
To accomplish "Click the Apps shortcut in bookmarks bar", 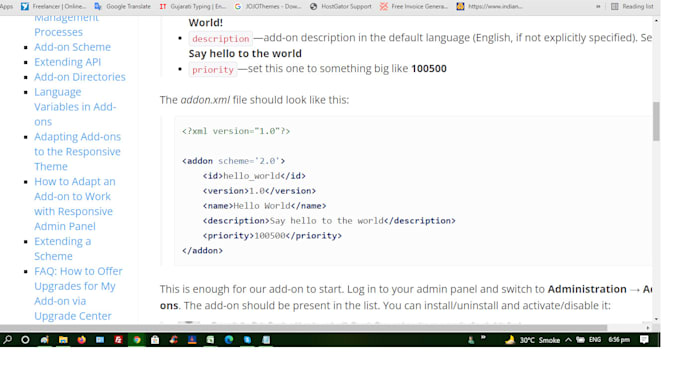I will click(x=6, y=7).
